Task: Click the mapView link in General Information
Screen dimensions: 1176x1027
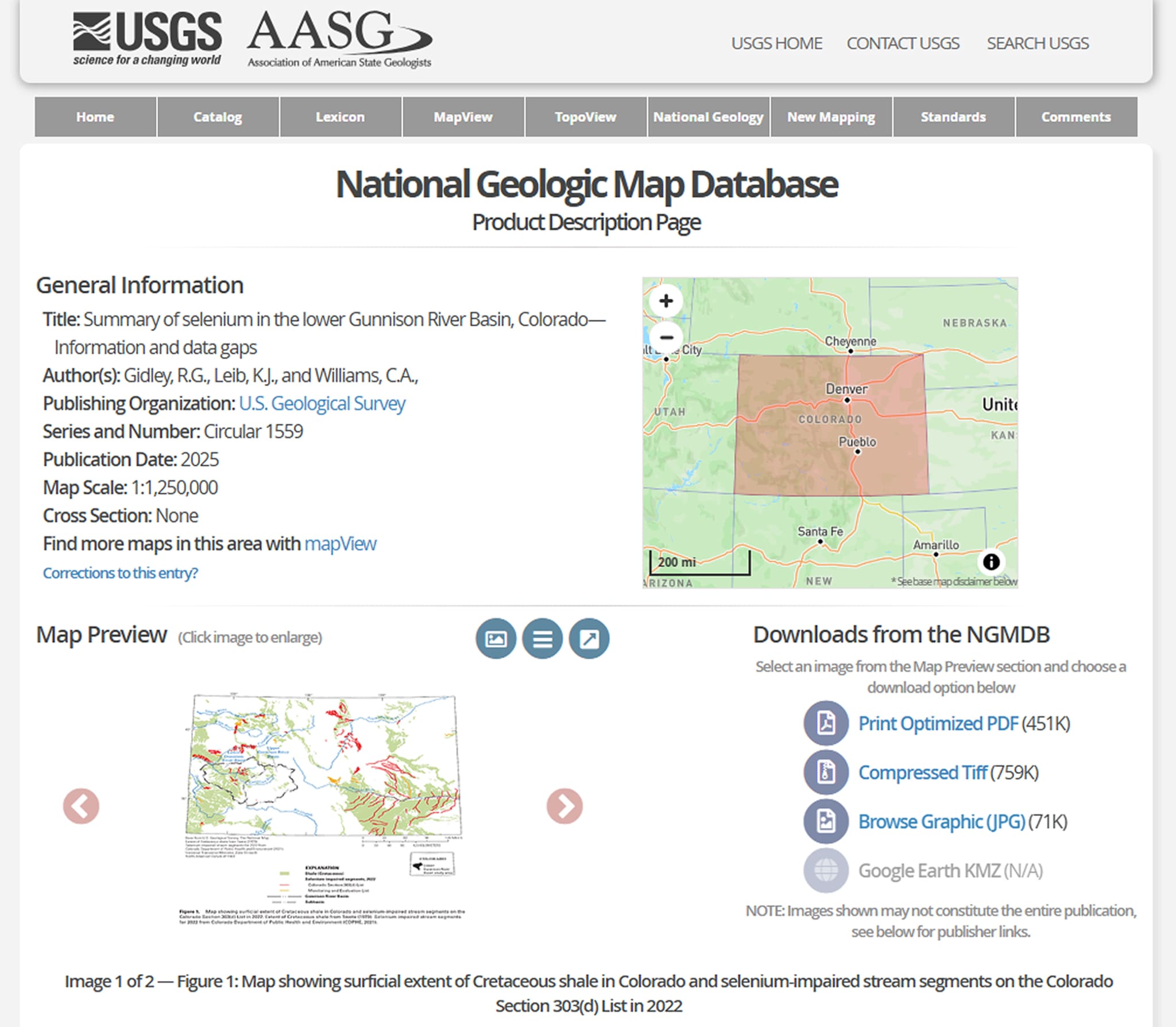Action: pos(340,543)
